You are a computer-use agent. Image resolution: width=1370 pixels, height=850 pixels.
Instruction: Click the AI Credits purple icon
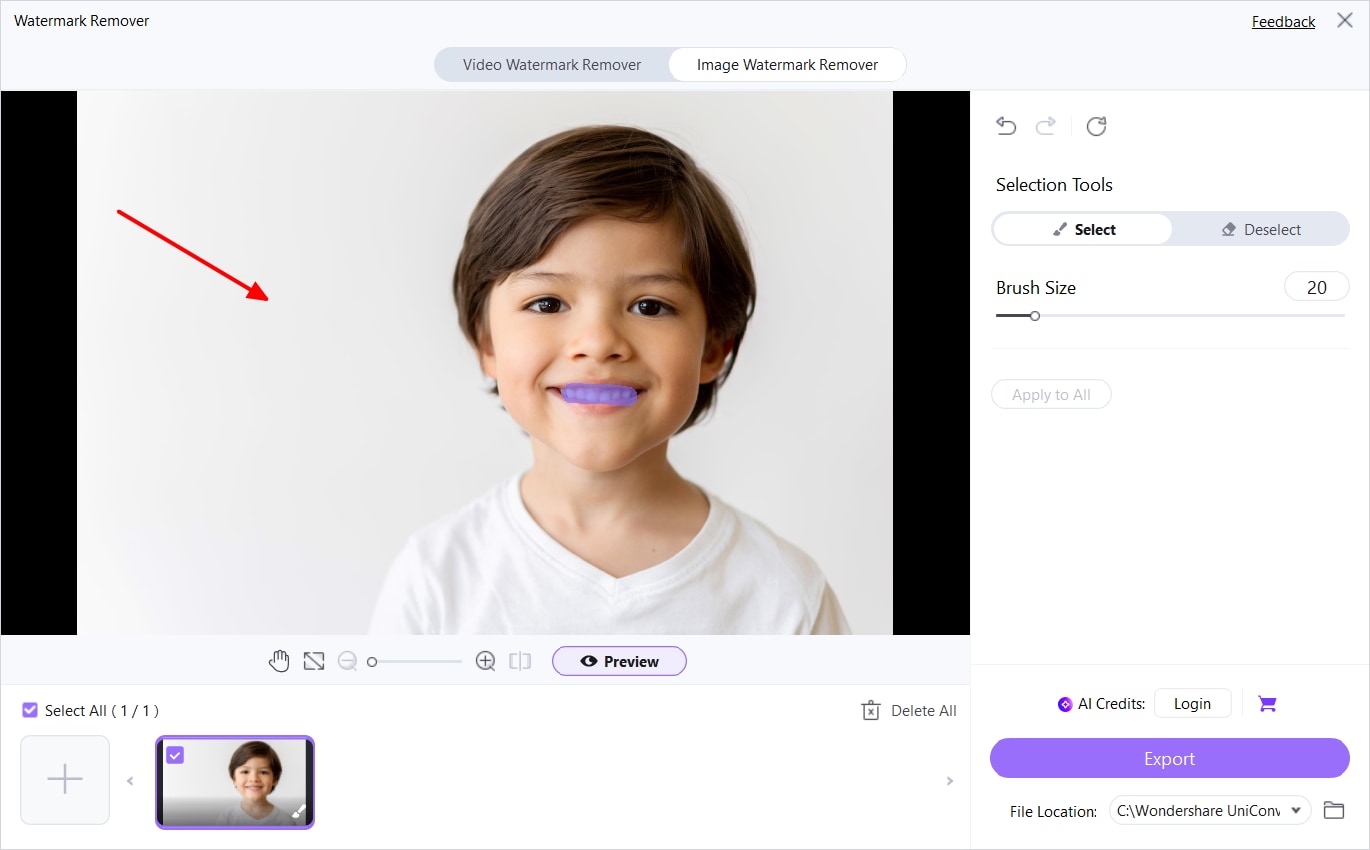click(1065, 704)
